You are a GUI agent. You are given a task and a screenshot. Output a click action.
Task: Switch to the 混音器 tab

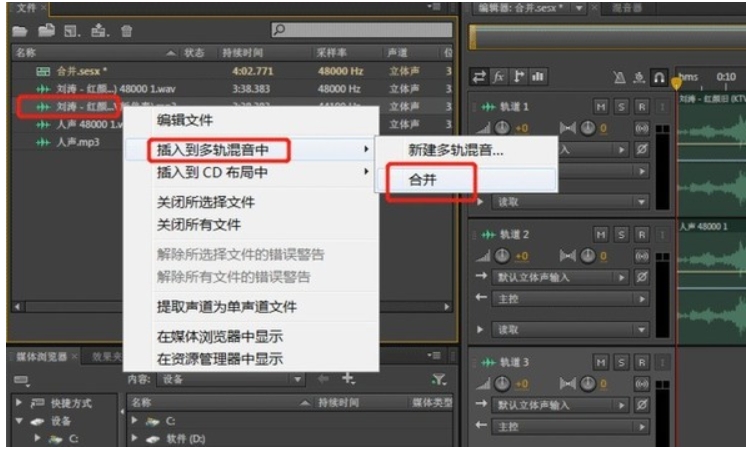point(627,8)
